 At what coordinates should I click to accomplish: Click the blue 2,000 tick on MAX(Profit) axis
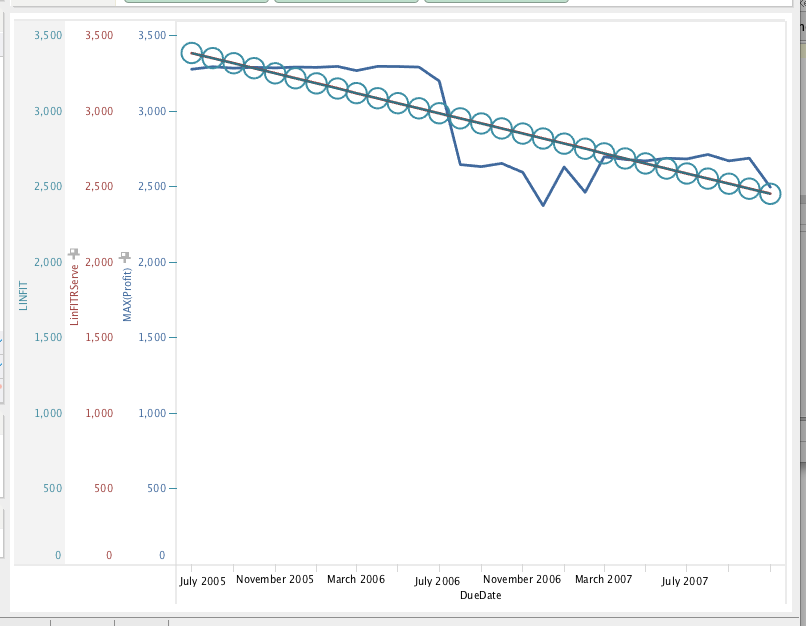pos(152,262)
